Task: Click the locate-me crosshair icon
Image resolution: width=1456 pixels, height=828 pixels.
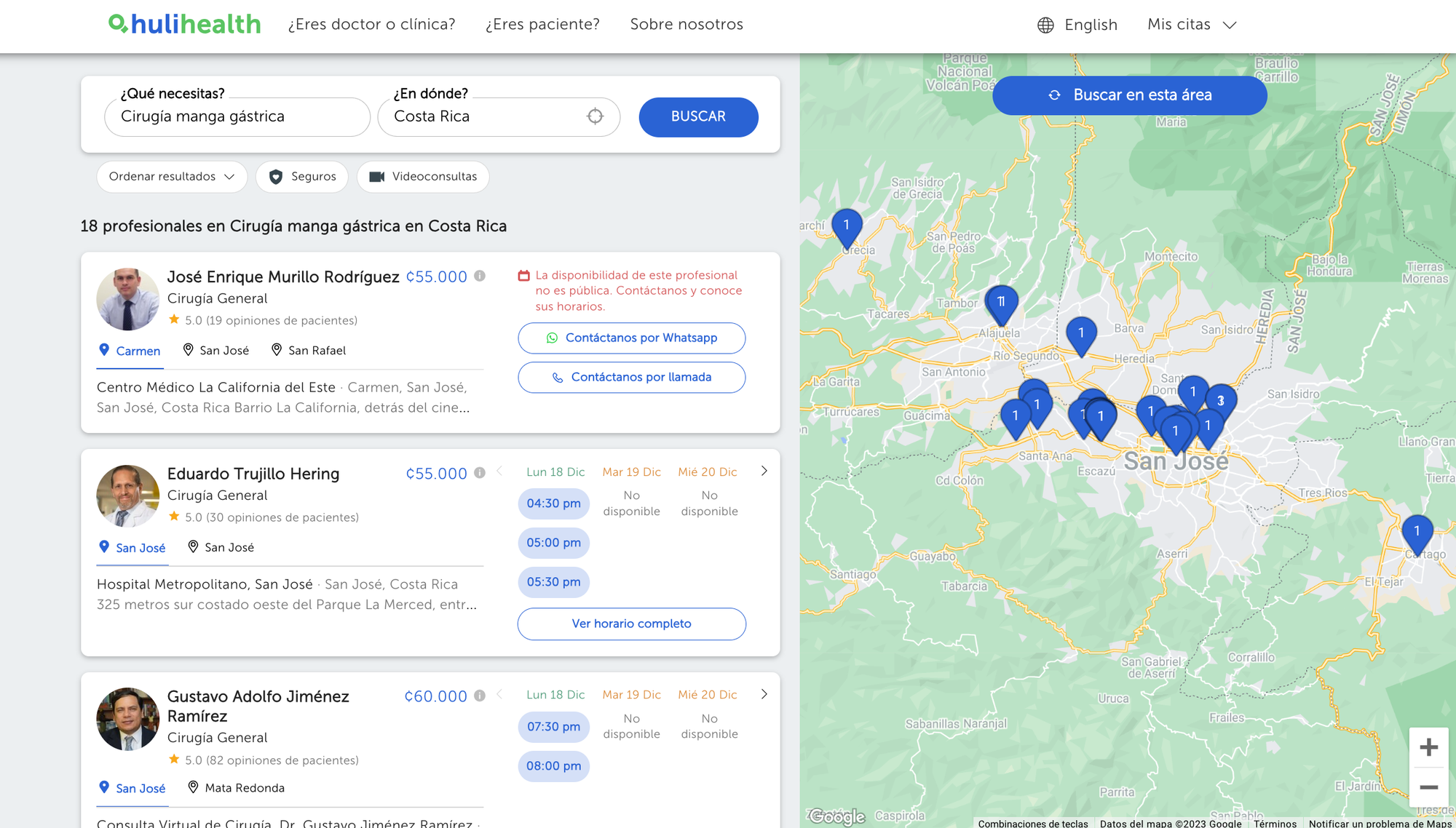Action: coord(595,116)
